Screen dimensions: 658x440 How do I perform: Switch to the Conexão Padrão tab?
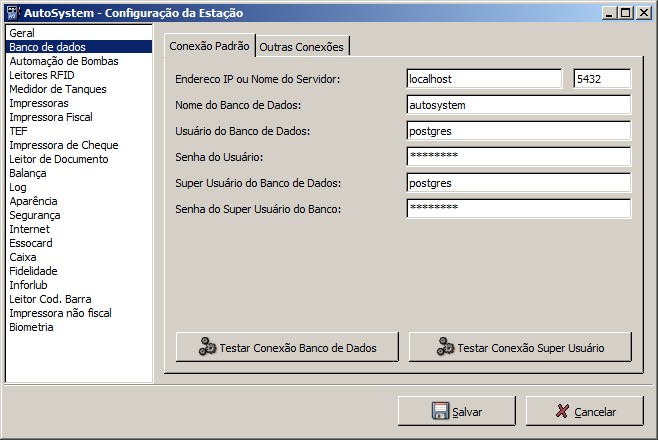coord(209,46)
